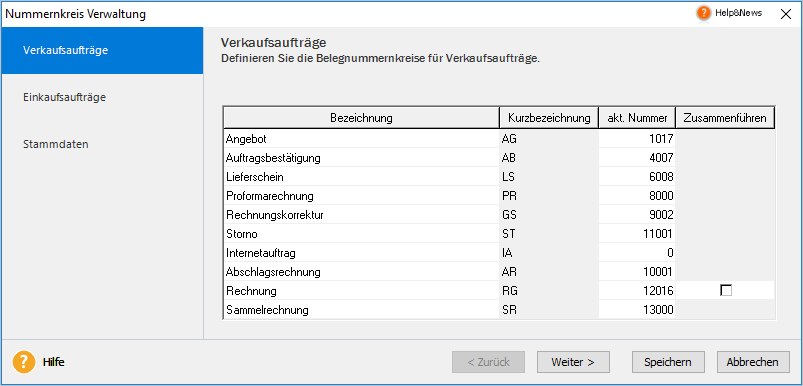Click the akt. Nummer column header

click(637, 118)
